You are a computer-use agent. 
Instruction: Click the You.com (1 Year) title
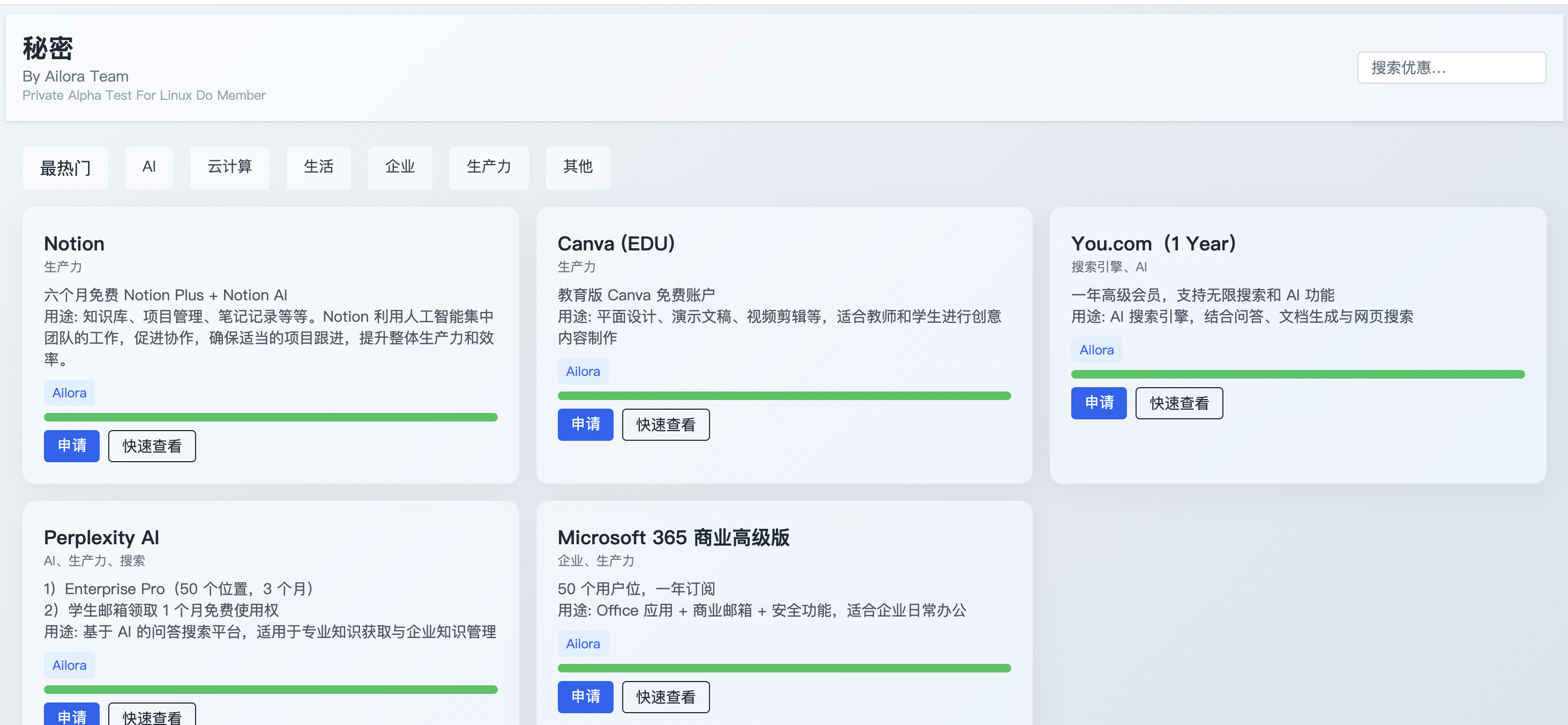coord(1153,243)
